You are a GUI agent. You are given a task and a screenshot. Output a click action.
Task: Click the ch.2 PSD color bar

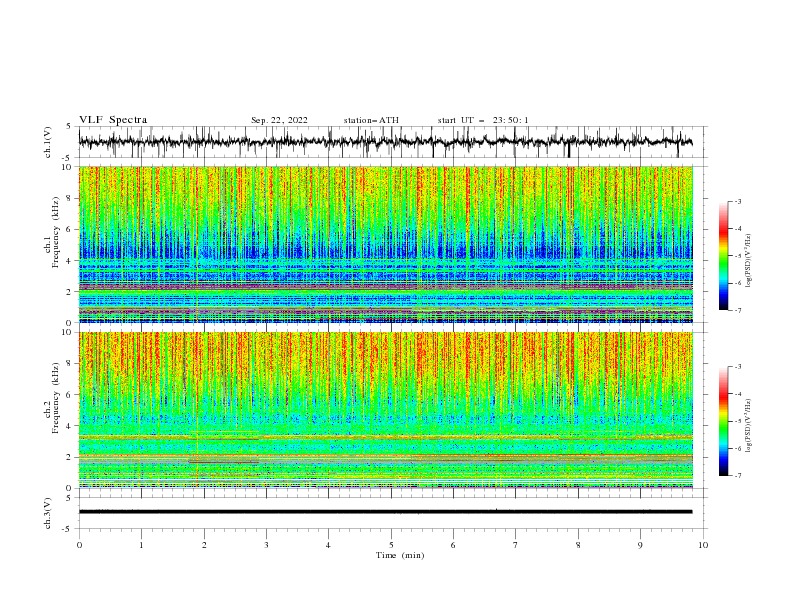tap(723, 421)
